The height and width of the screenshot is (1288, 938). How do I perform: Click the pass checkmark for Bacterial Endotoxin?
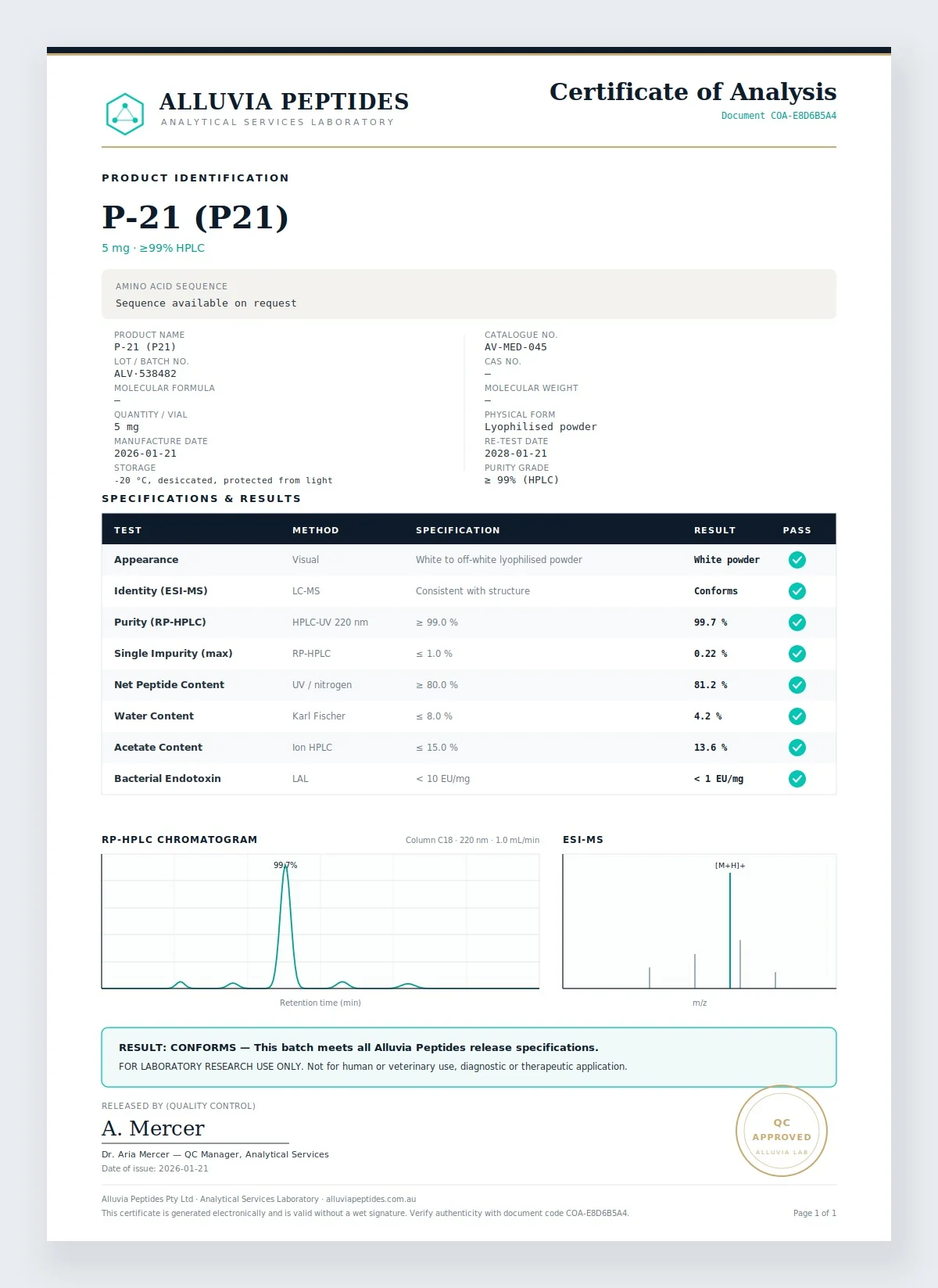tap(797, 779)
